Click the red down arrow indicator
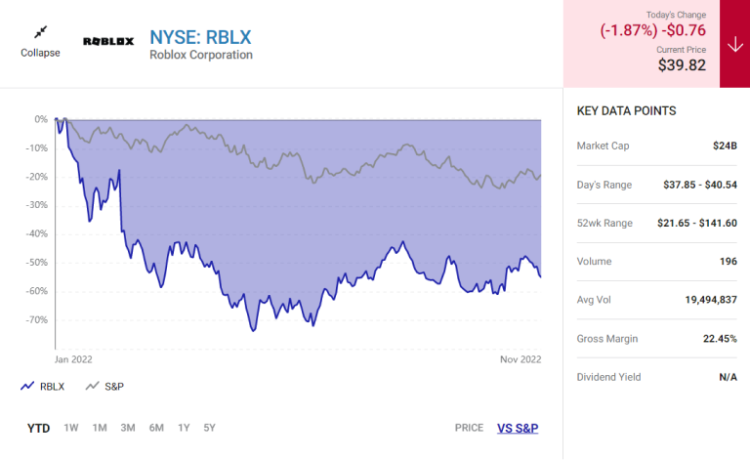Image resolution: width=750 pixels, height=460 pixels. pyautogui.click(x=735, y=44)
